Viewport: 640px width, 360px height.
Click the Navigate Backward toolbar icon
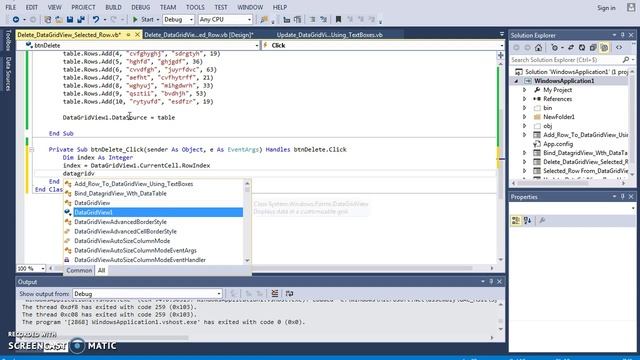click(16, 19)
